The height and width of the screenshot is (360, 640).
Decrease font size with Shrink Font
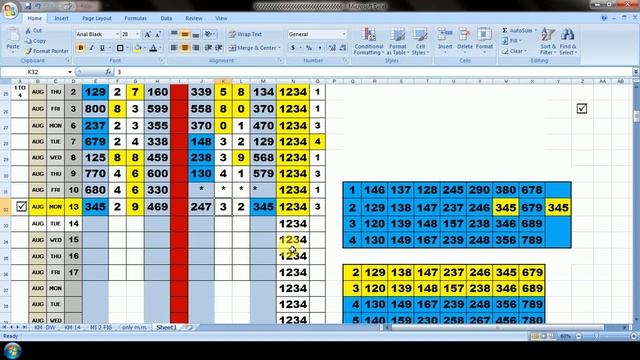158,34
